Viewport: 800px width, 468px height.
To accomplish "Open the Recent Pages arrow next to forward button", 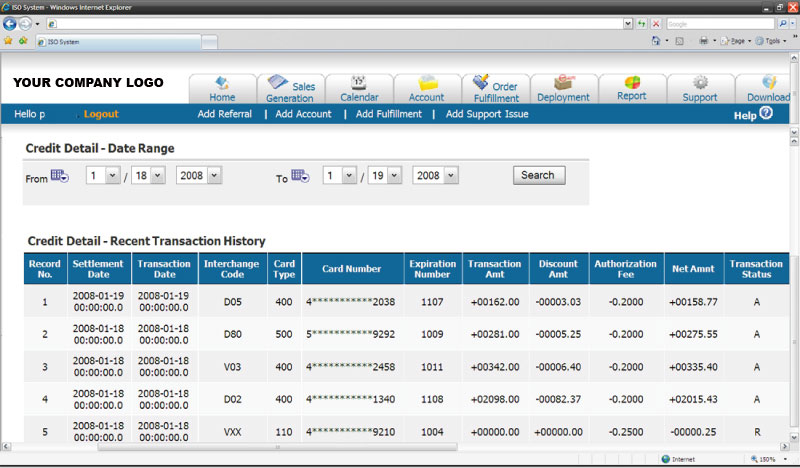I will (37, 24).
